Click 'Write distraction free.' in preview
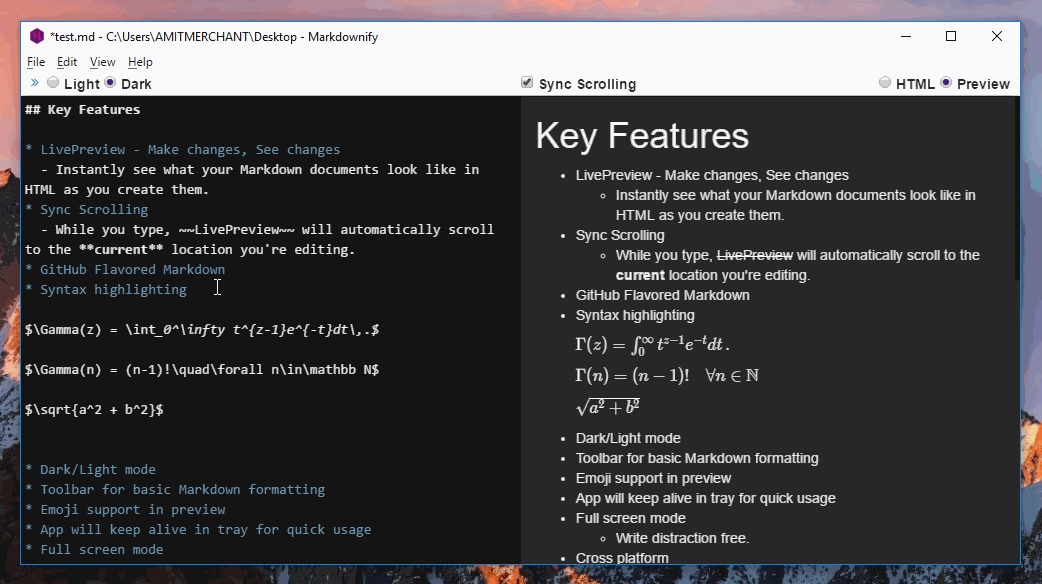This screenshot has width=1042, height=584. click(682, 538)
